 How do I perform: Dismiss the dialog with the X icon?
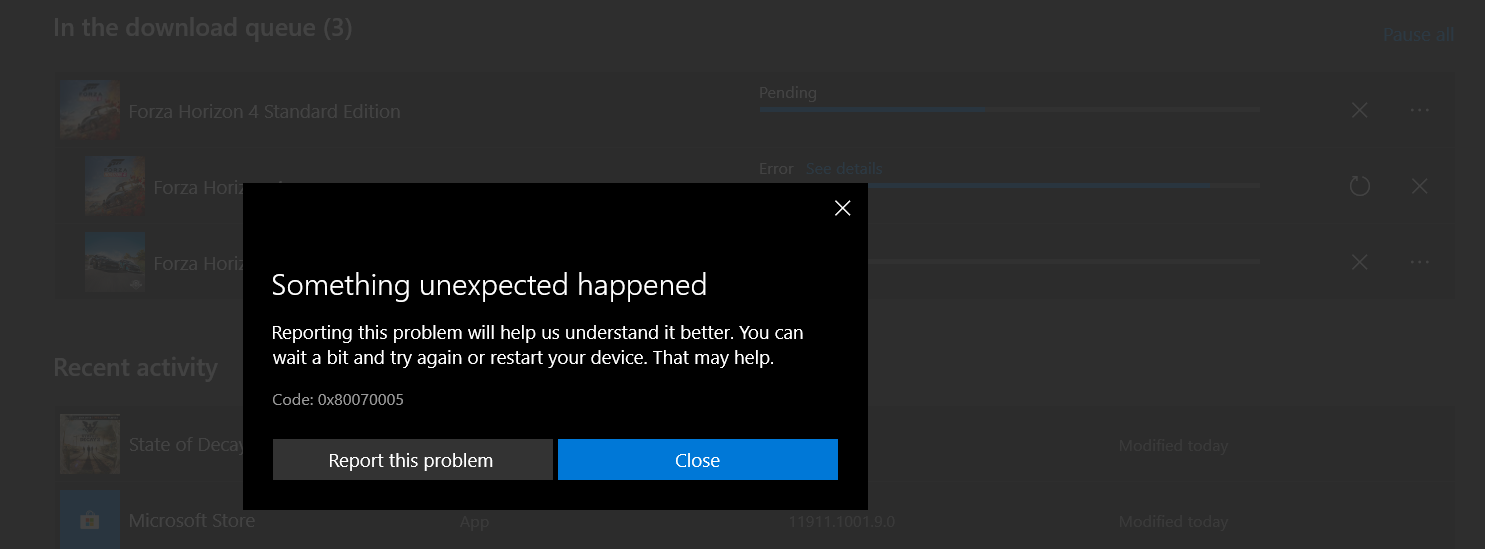coord(843,208)
